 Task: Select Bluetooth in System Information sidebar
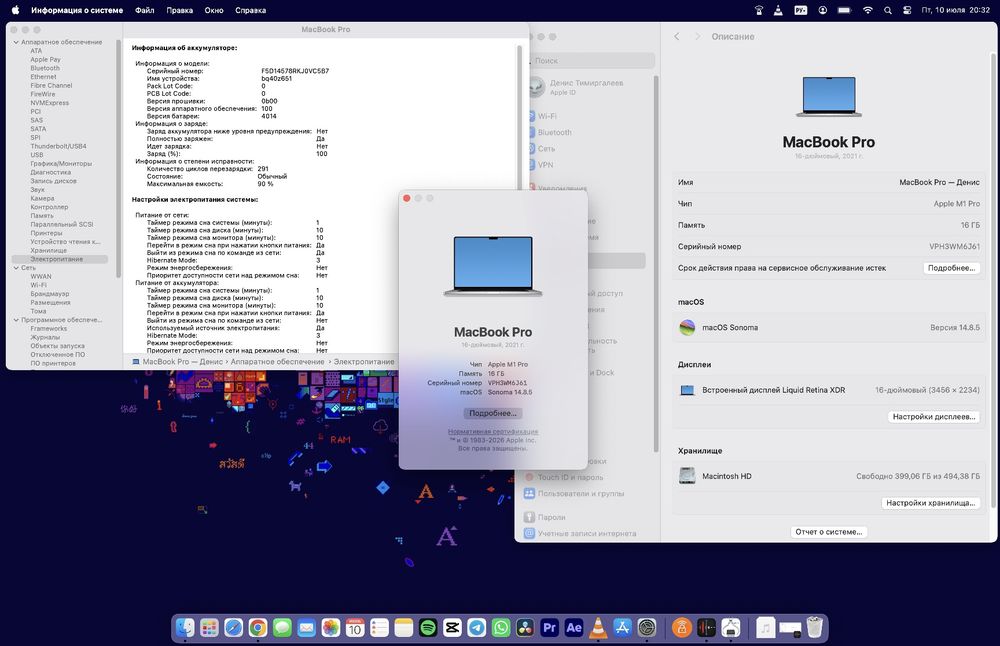point(45,68)
